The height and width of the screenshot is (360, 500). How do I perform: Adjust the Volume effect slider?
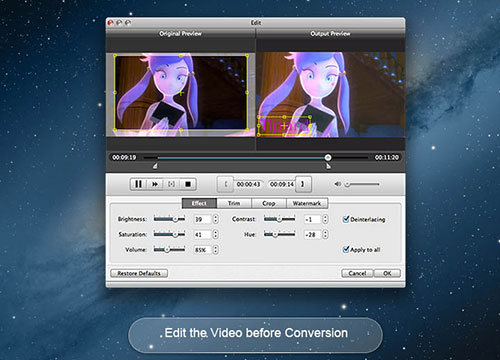[169, 249]
